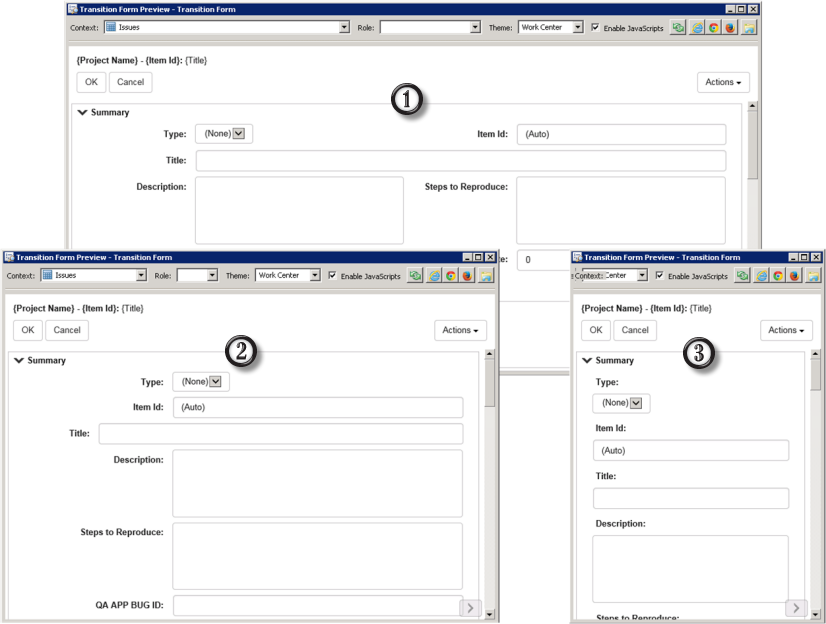The width and height of the screenshot is (826, 624).
Task: Click Cancel in preview window 3
Action: coord(635,330)
